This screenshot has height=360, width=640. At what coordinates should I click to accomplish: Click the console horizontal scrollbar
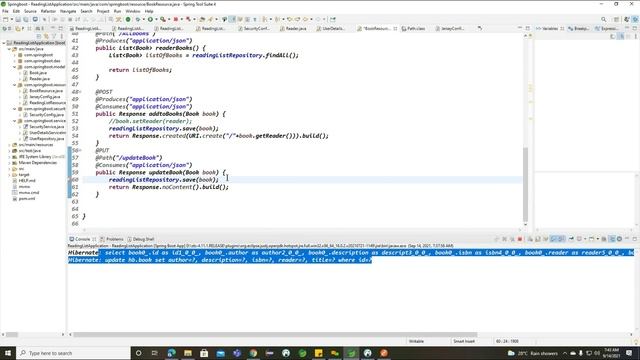[x=275, y=335]
